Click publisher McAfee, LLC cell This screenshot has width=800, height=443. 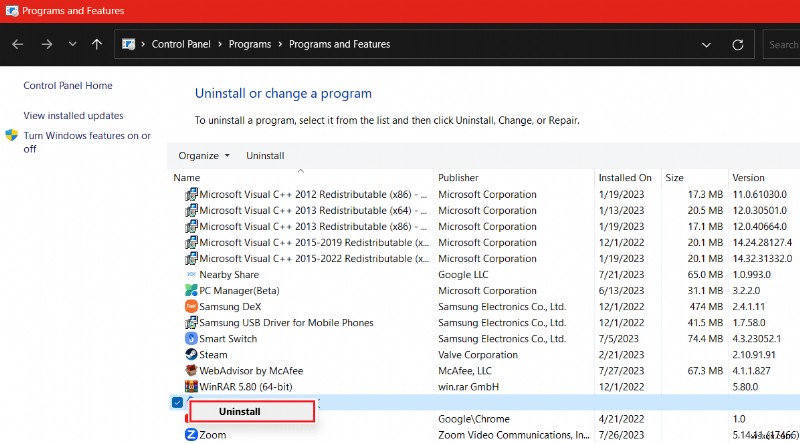coord(465,371)
